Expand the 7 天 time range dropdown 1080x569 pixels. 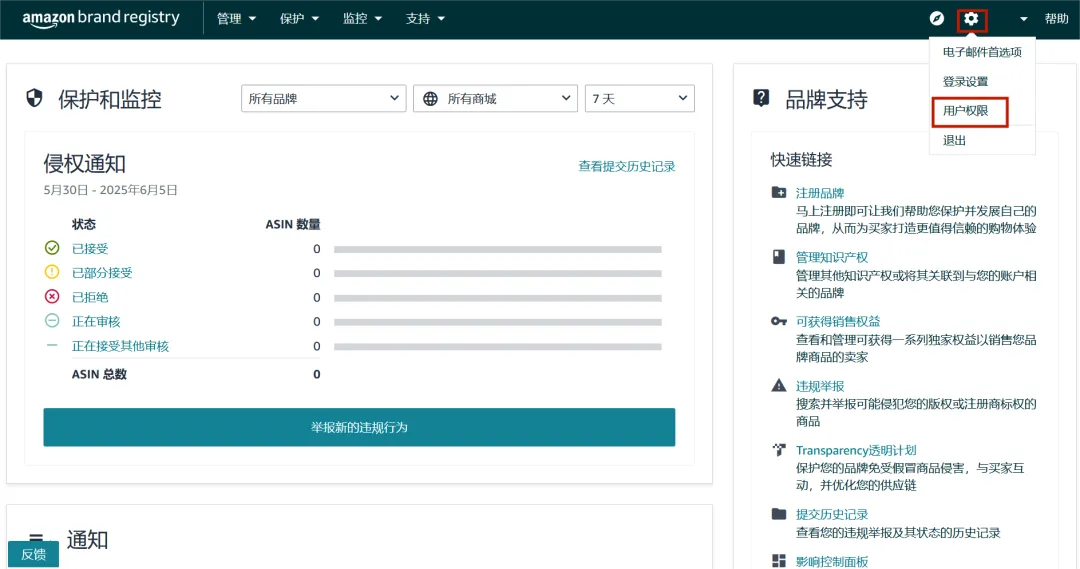pos(639,98)
